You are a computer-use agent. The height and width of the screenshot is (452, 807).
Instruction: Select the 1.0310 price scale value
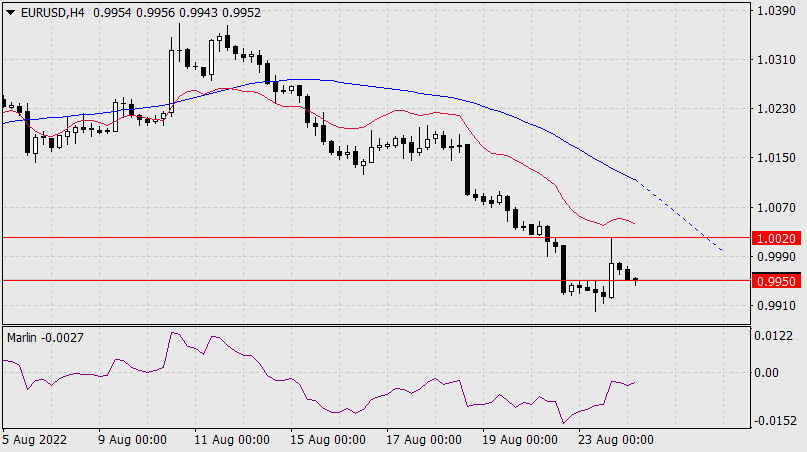click(776, 60)
